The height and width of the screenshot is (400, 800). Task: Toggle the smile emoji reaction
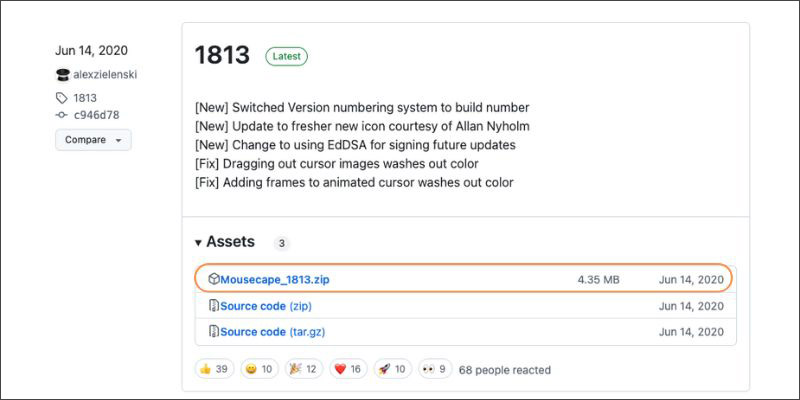(x=259, y=369)
